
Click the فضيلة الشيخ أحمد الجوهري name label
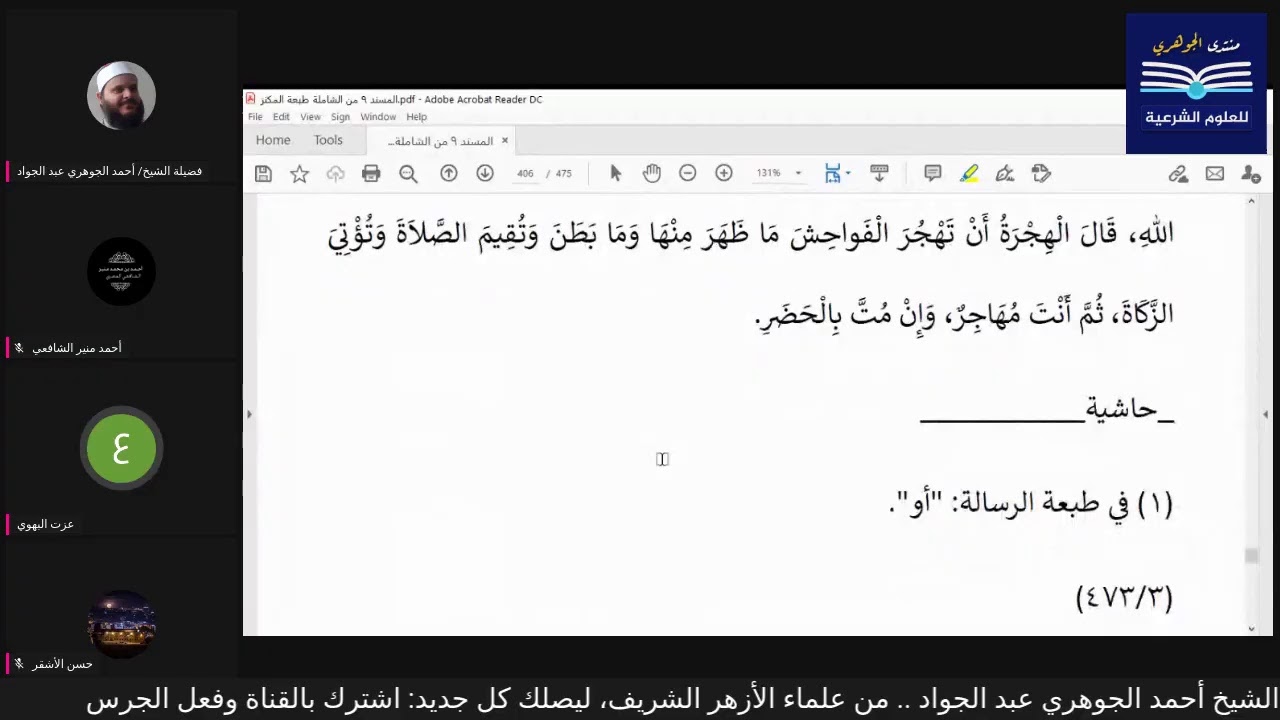tap(109, 171)
